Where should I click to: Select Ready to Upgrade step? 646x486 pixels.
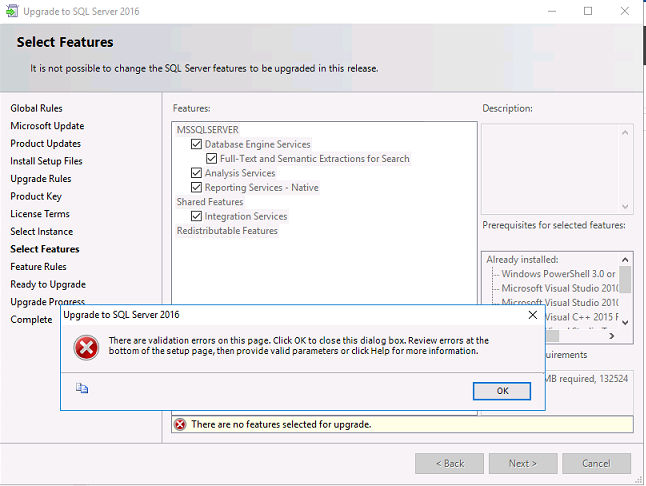point(48,285)
